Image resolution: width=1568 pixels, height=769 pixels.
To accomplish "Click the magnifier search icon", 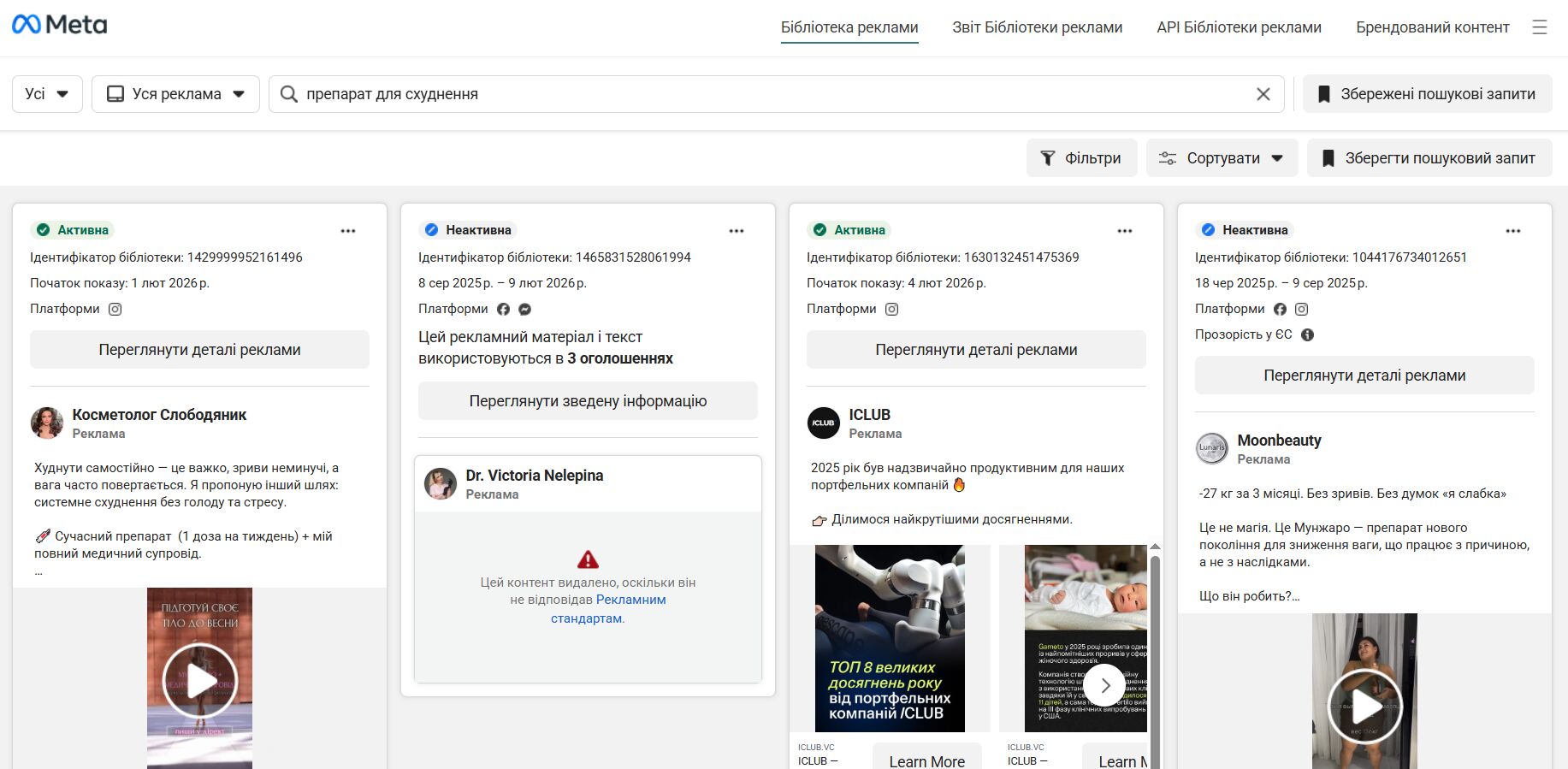I will point(289,94).
